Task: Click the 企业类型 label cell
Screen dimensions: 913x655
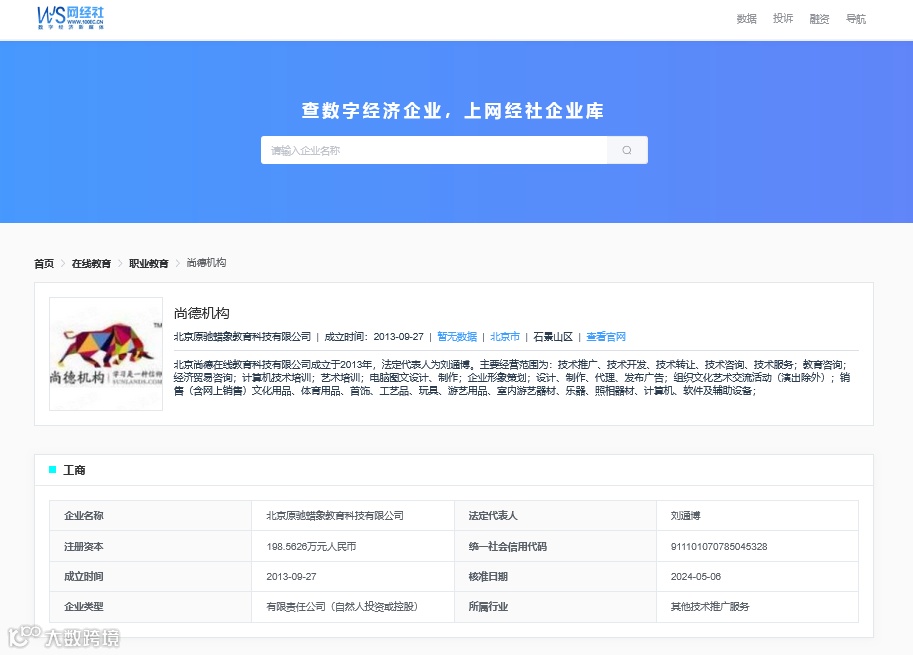Action: click(150, 607)
